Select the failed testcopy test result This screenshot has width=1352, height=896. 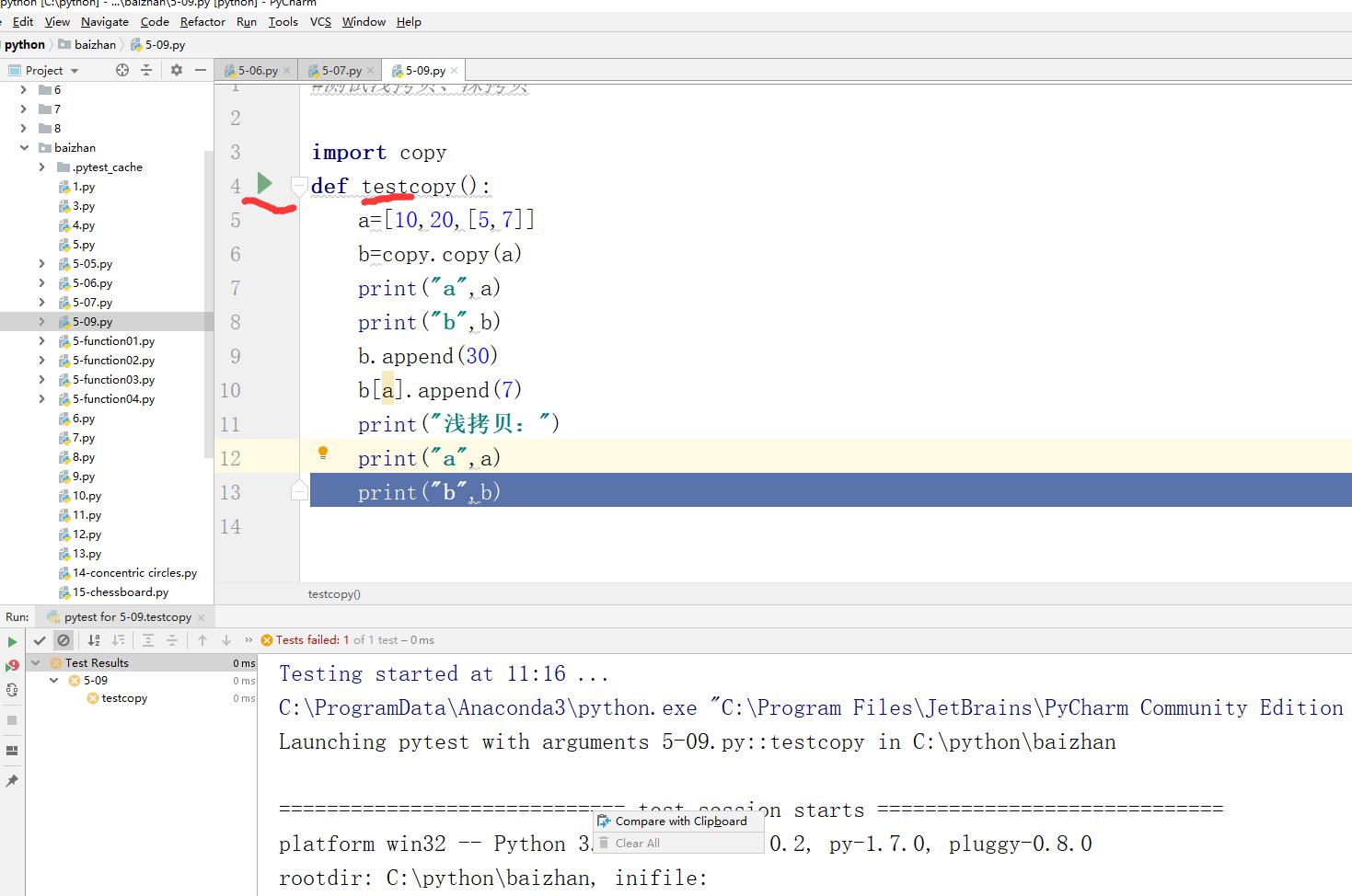coord(124,698)
